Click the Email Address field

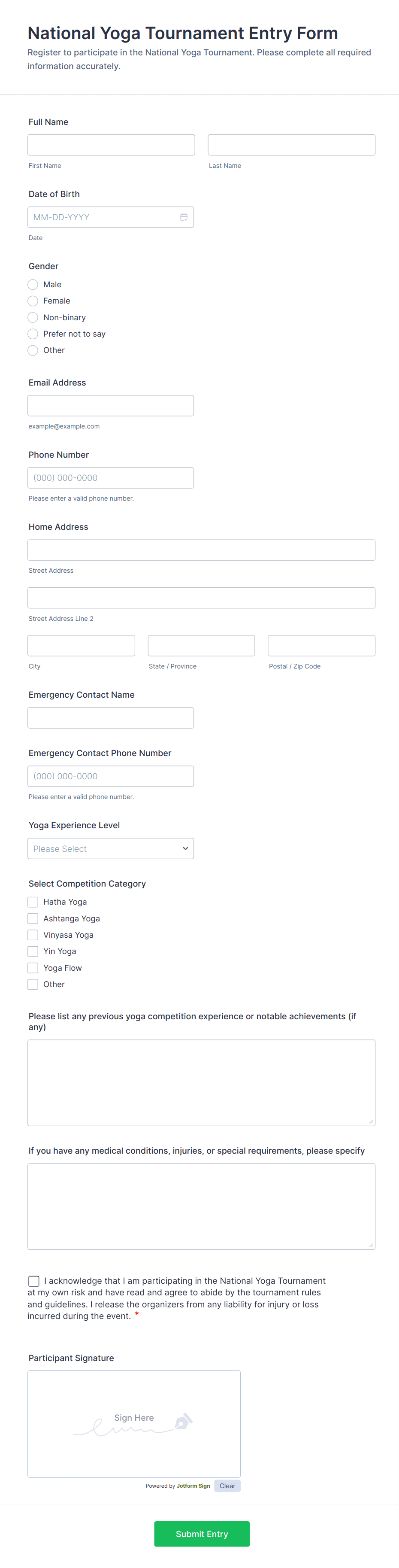[x=111, y=405]
